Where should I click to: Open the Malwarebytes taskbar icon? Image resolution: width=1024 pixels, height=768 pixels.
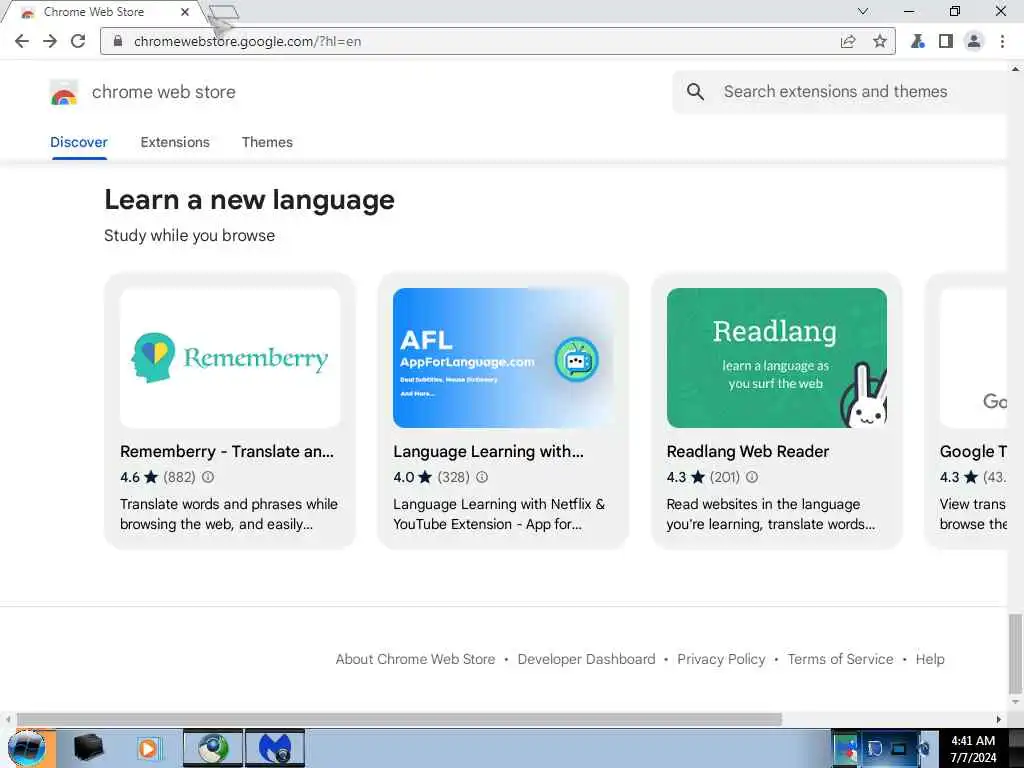pos(275,748)
